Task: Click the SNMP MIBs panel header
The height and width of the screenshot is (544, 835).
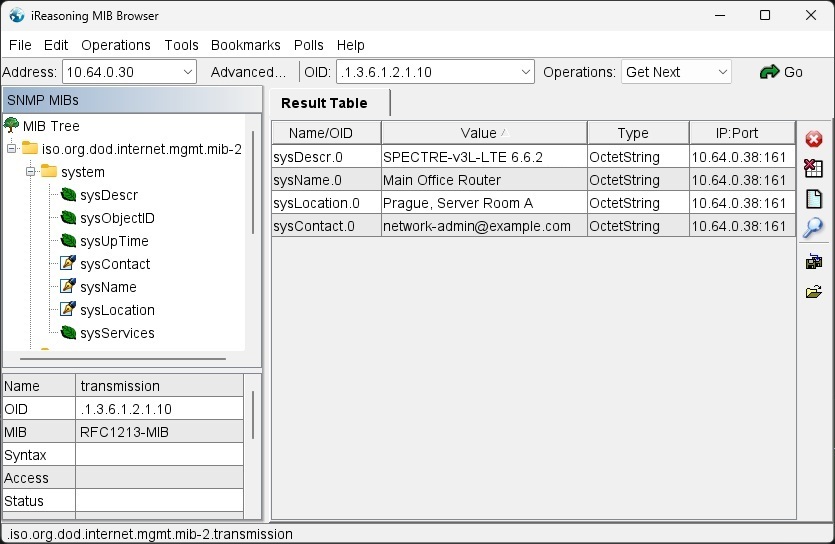Action: (x=132, y=100)
